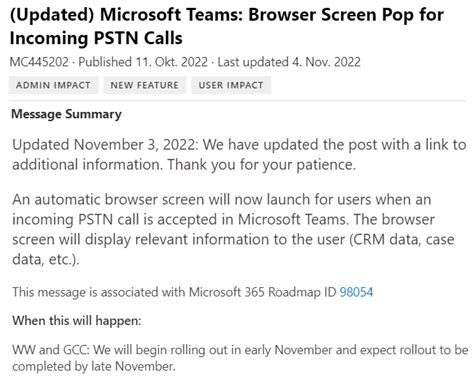Click 'Incoming PSTN Calls' in the title

coord(96,38)
